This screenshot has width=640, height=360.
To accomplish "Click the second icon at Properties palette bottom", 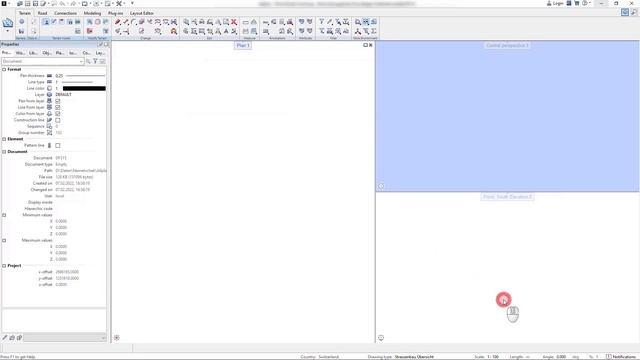I will tap(12, 338).
